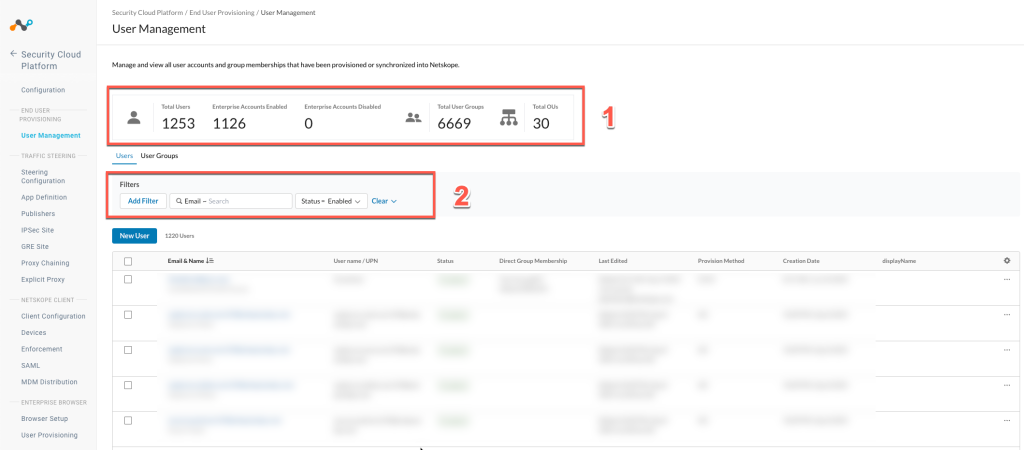Open the third row's three-dot menu
This screenshot has width=1024, height=450.
click(1006, 350)
